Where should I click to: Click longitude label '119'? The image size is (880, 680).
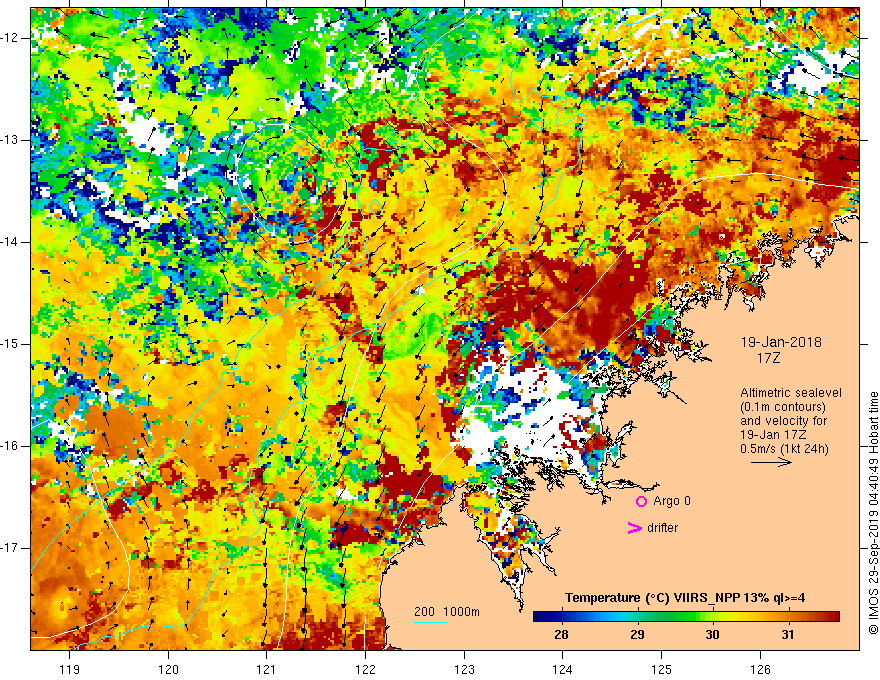[x=70, y=669]
